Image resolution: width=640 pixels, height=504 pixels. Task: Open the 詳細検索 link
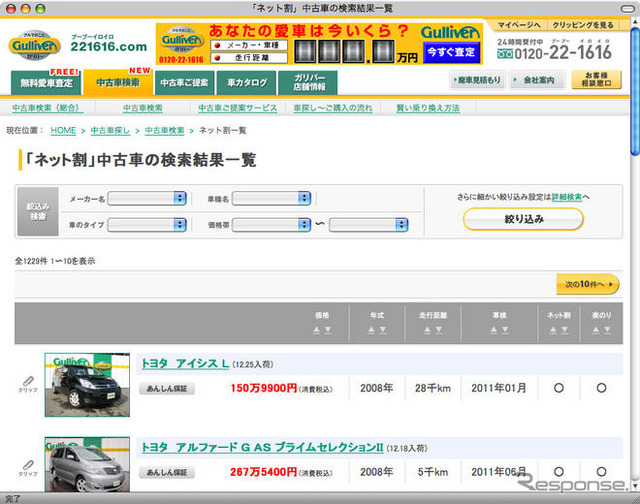click(x=567, y=197)
